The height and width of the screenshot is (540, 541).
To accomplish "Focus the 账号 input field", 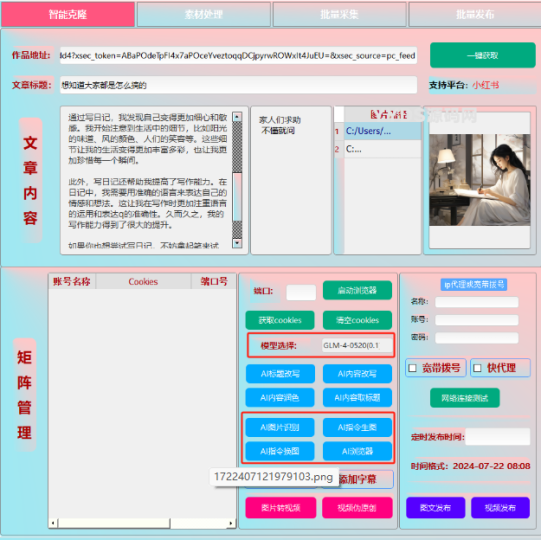I will [476, 320].
